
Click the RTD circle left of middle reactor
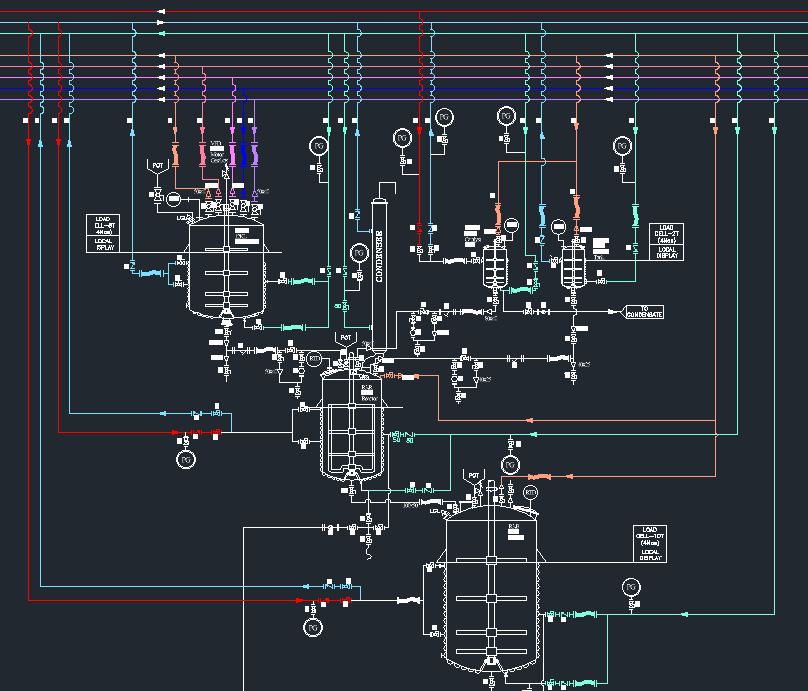[314, 358]
